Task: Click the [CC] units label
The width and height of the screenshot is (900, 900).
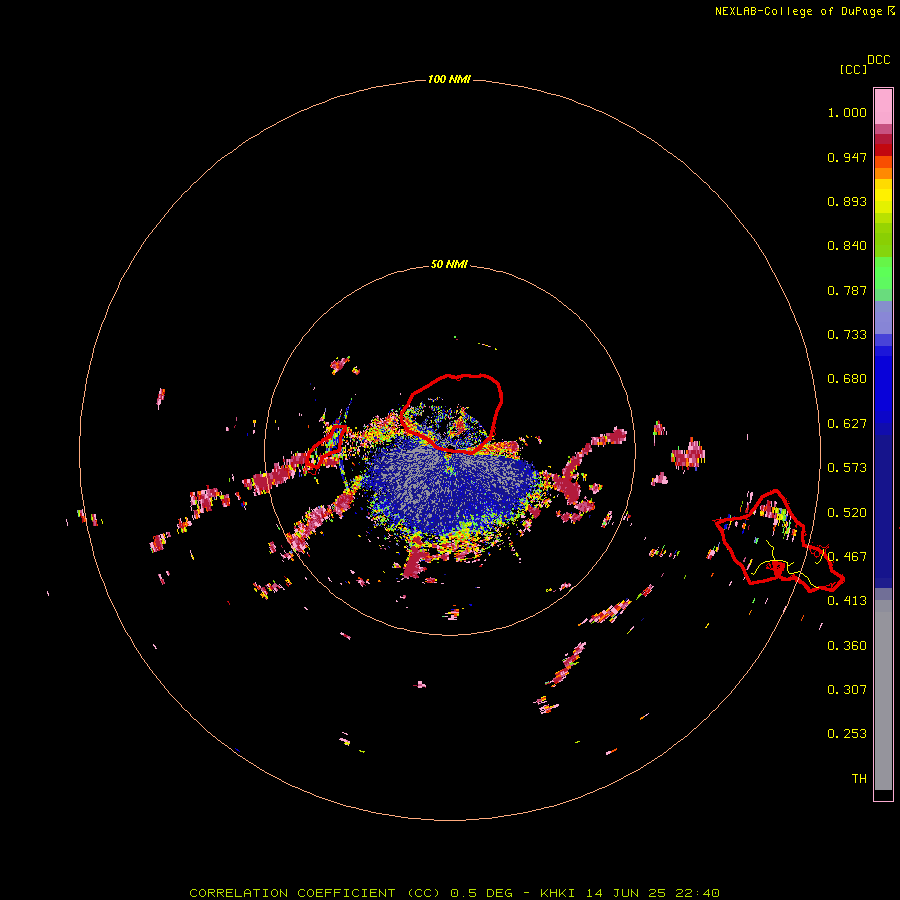Action: pyautogui.click(x=853, y=69)
